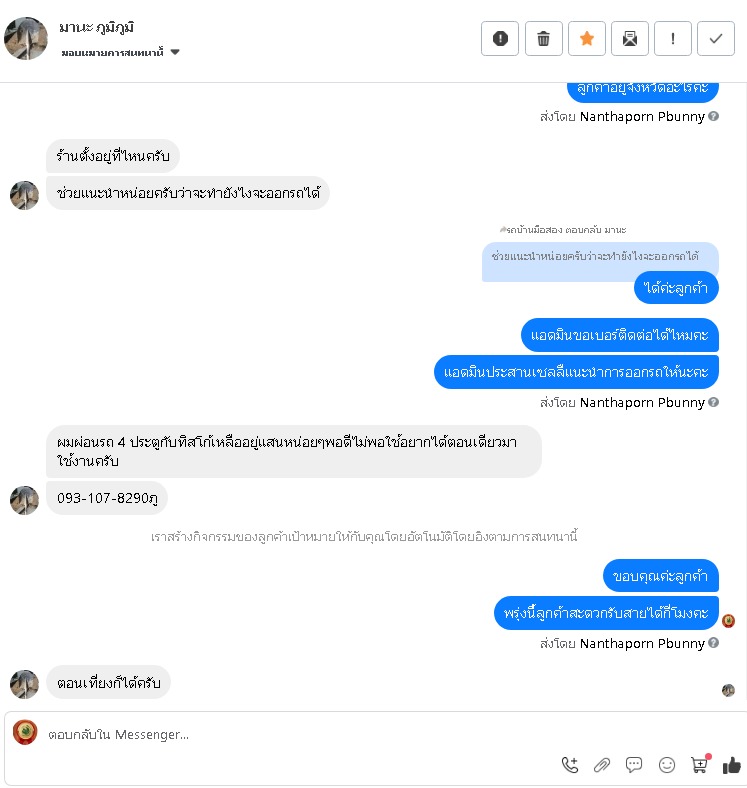Image resolution: width=747 pixels, height=788 pixels.
Task: Toggle the orange follow-up star
Action: tap(587, 38)
